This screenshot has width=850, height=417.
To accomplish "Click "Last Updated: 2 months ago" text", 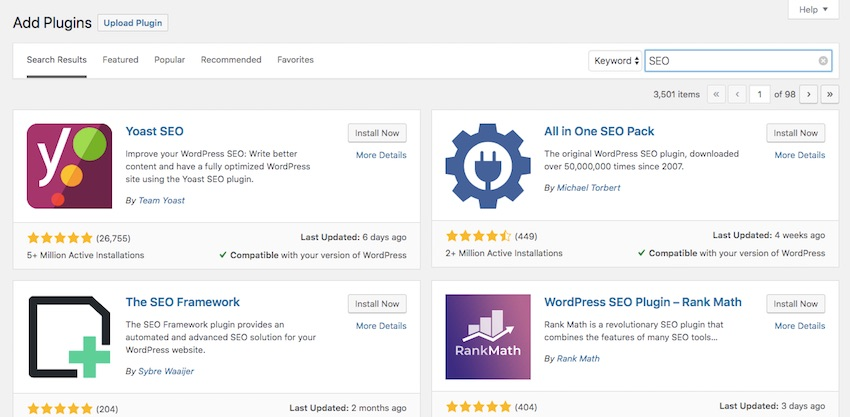I will (348, 408).
